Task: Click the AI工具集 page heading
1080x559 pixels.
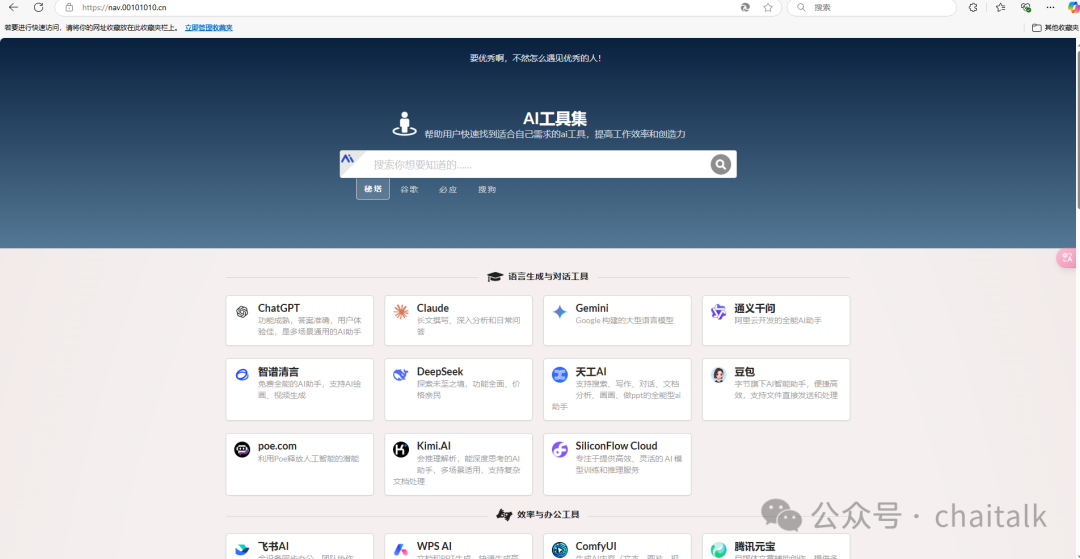Action: click(554, 118)
